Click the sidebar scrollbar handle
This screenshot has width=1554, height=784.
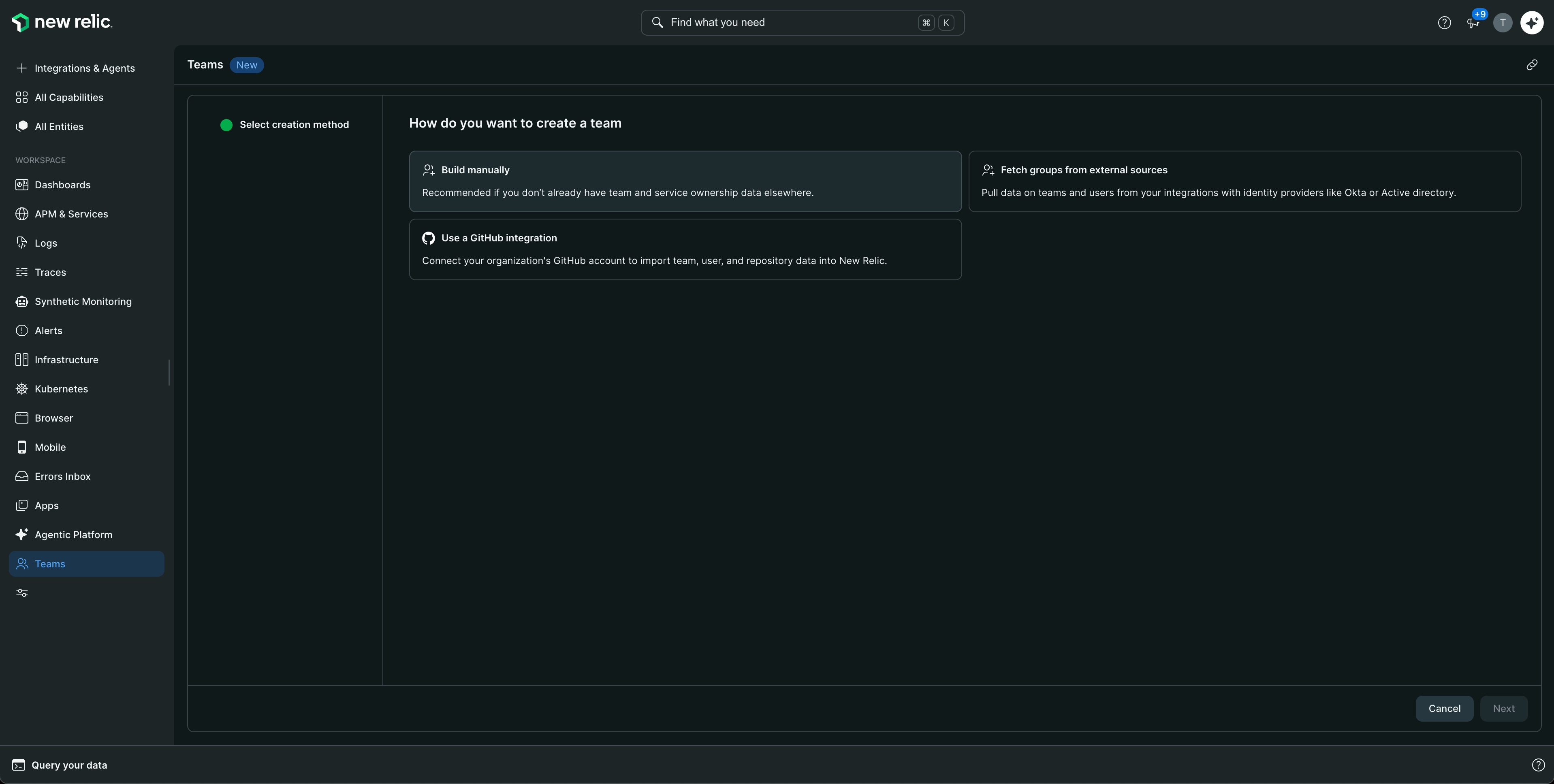coord(169,372)
